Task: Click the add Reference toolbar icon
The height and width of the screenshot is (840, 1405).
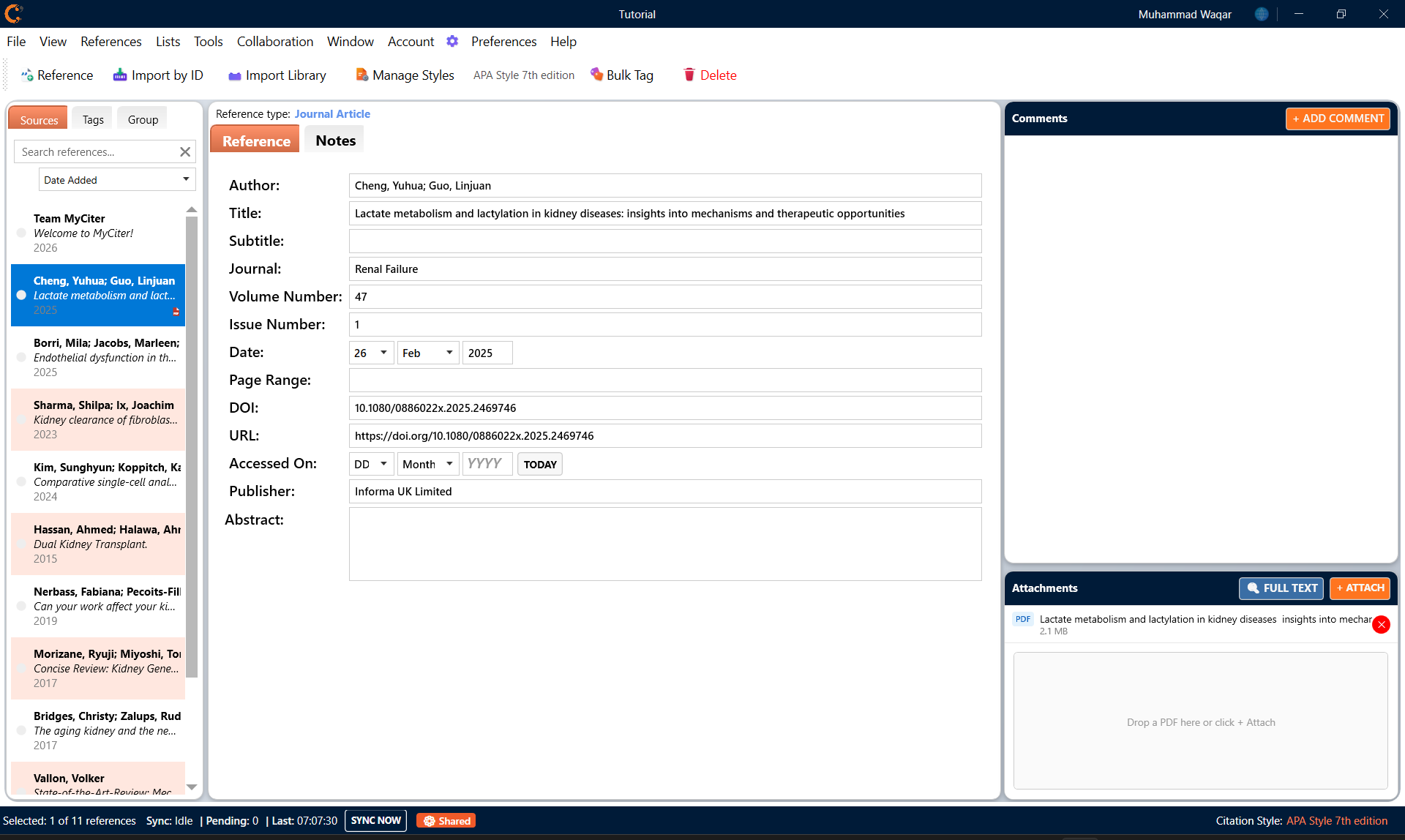Action: (x=27, y=75)
